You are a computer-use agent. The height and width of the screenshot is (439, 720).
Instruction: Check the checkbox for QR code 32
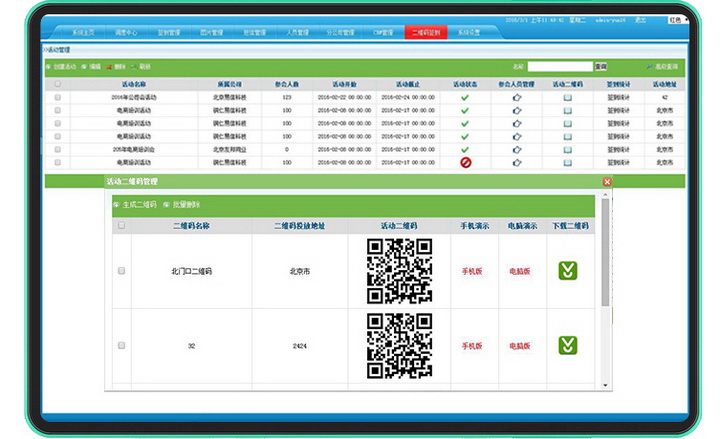pyautogui.click(x=121, y=345)
